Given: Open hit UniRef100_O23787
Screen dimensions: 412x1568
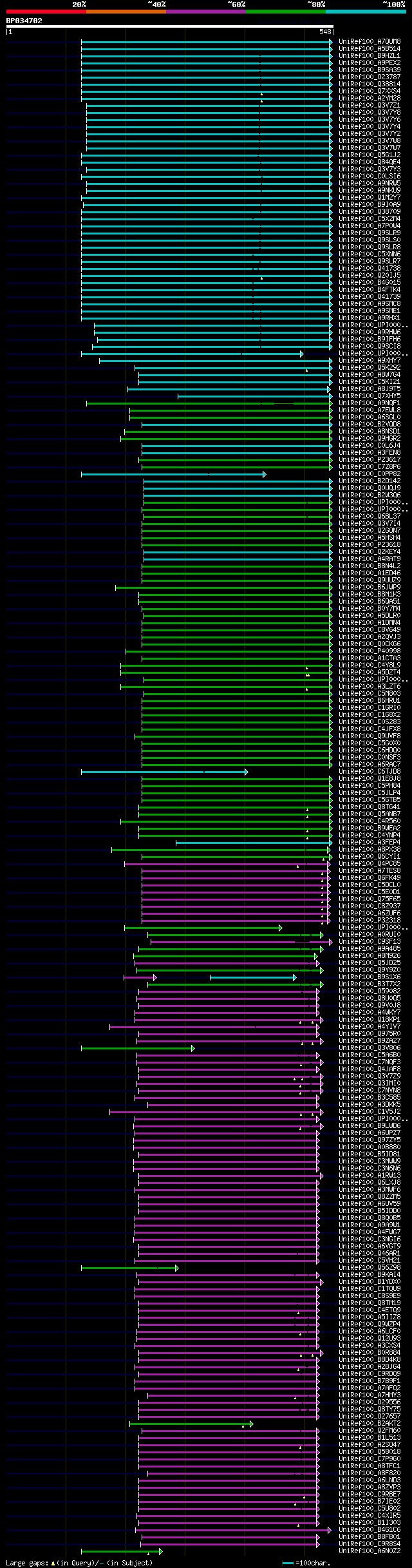Looking at the screenshot, I should pyautogui.click(x=370, y=77).
